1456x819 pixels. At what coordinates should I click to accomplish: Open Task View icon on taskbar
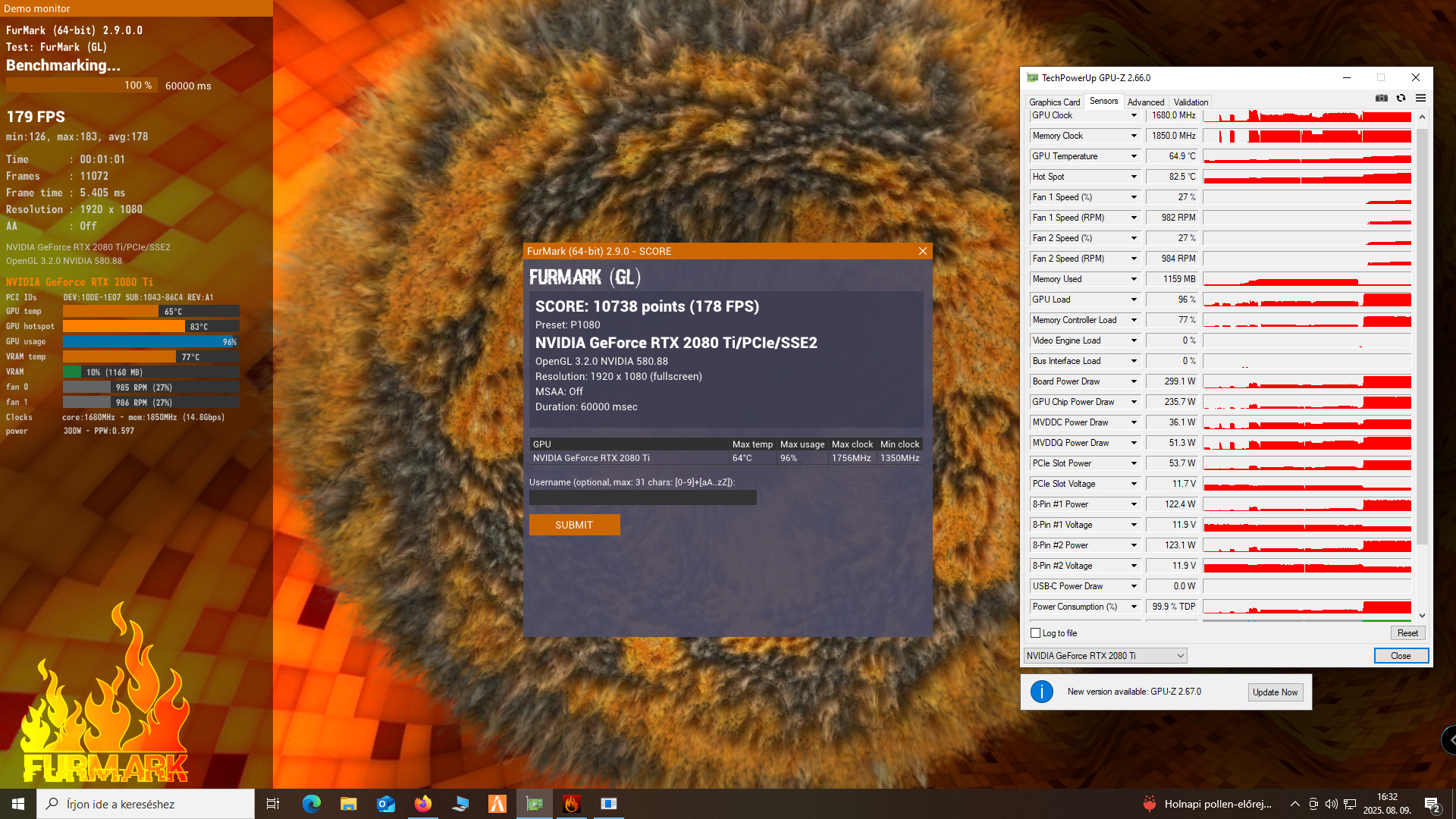coord(273,804)
